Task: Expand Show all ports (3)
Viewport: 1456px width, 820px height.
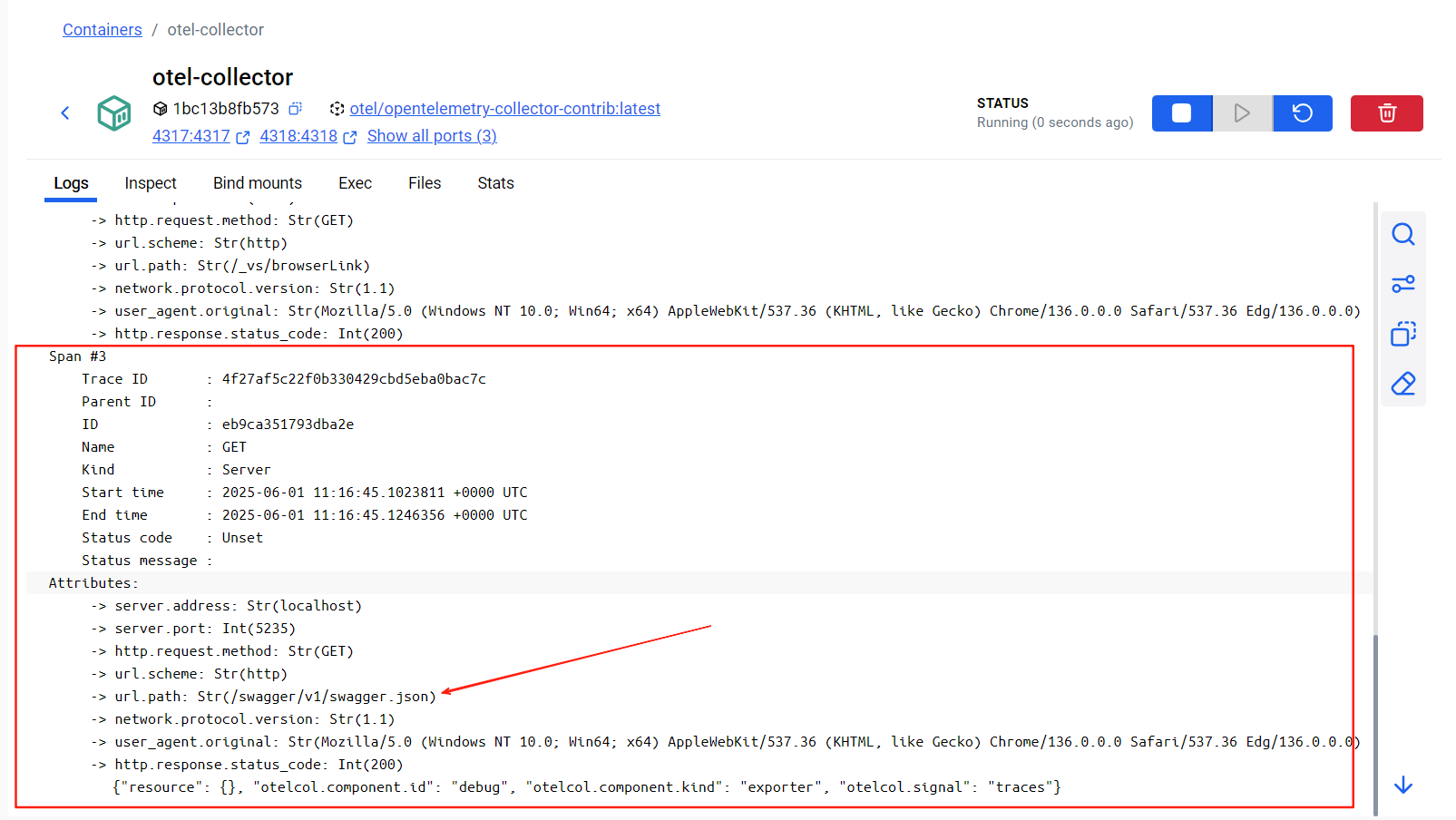Action: tap(432, 136)
